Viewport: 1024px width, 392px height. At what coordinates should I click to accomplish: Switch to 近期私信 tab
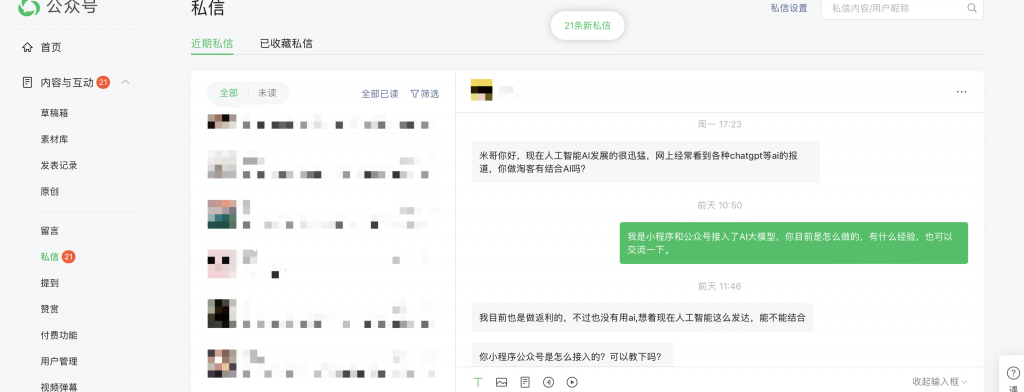[212, 44]
